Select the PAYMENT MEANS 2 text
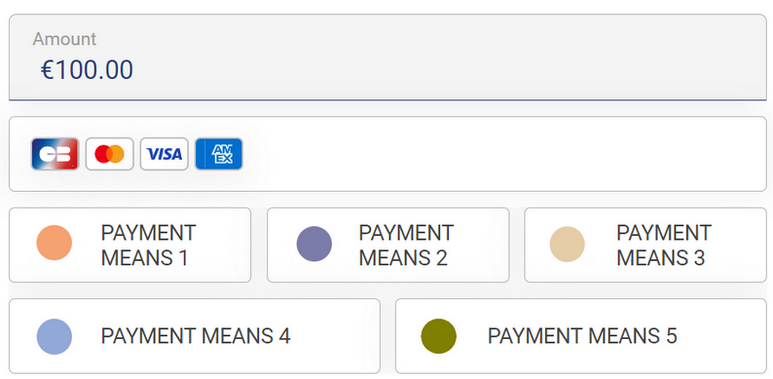The image size is (773, 379). coord(406,245)
